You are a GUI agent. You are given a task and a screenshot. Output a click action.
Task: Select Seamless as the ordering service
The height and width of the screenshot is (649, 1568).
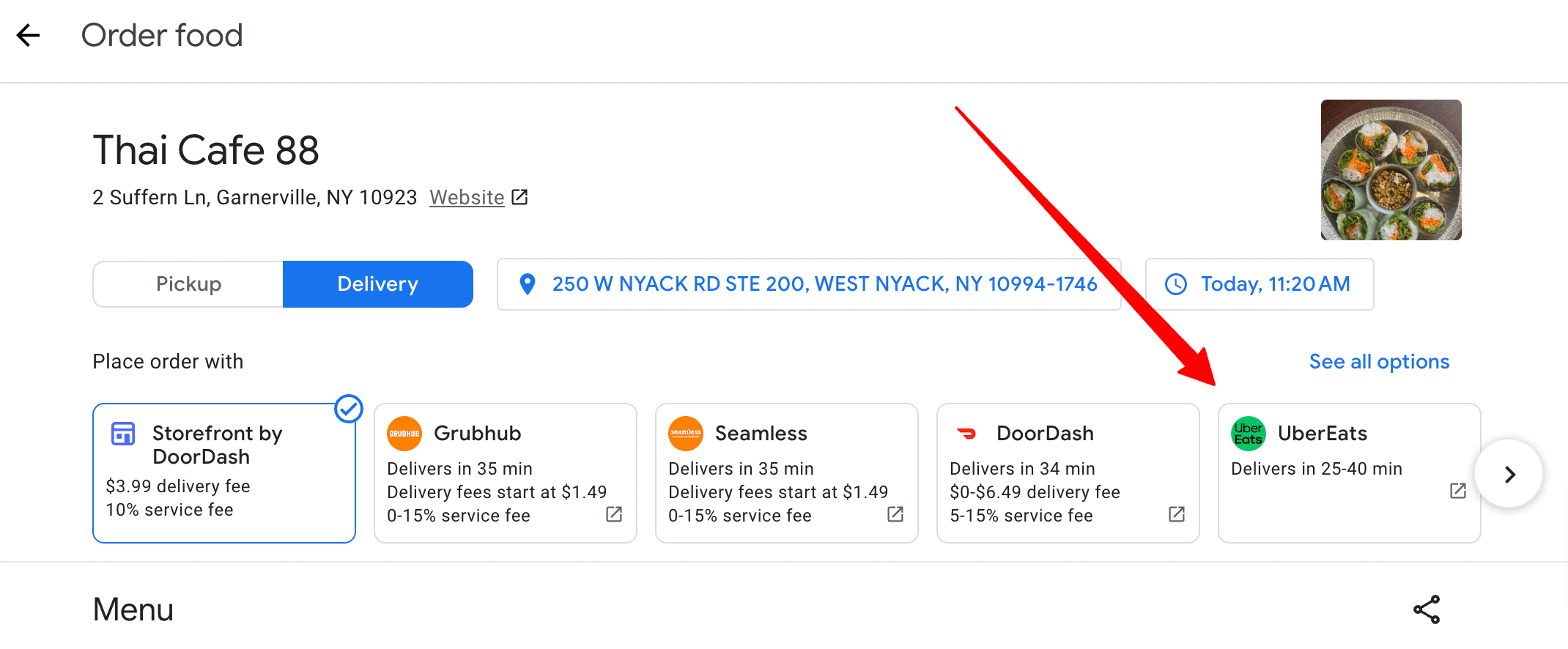(786, 472)
